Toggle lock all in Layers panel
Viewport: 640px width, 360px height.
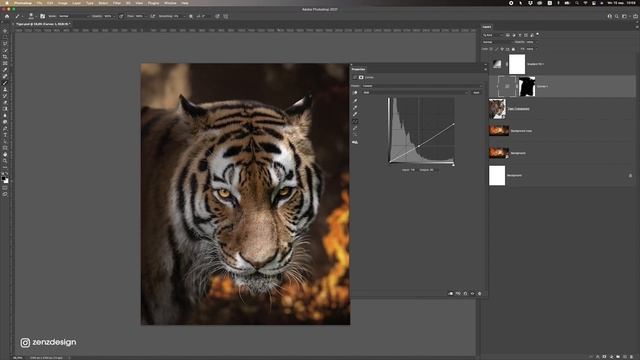(x=513, y=49)
